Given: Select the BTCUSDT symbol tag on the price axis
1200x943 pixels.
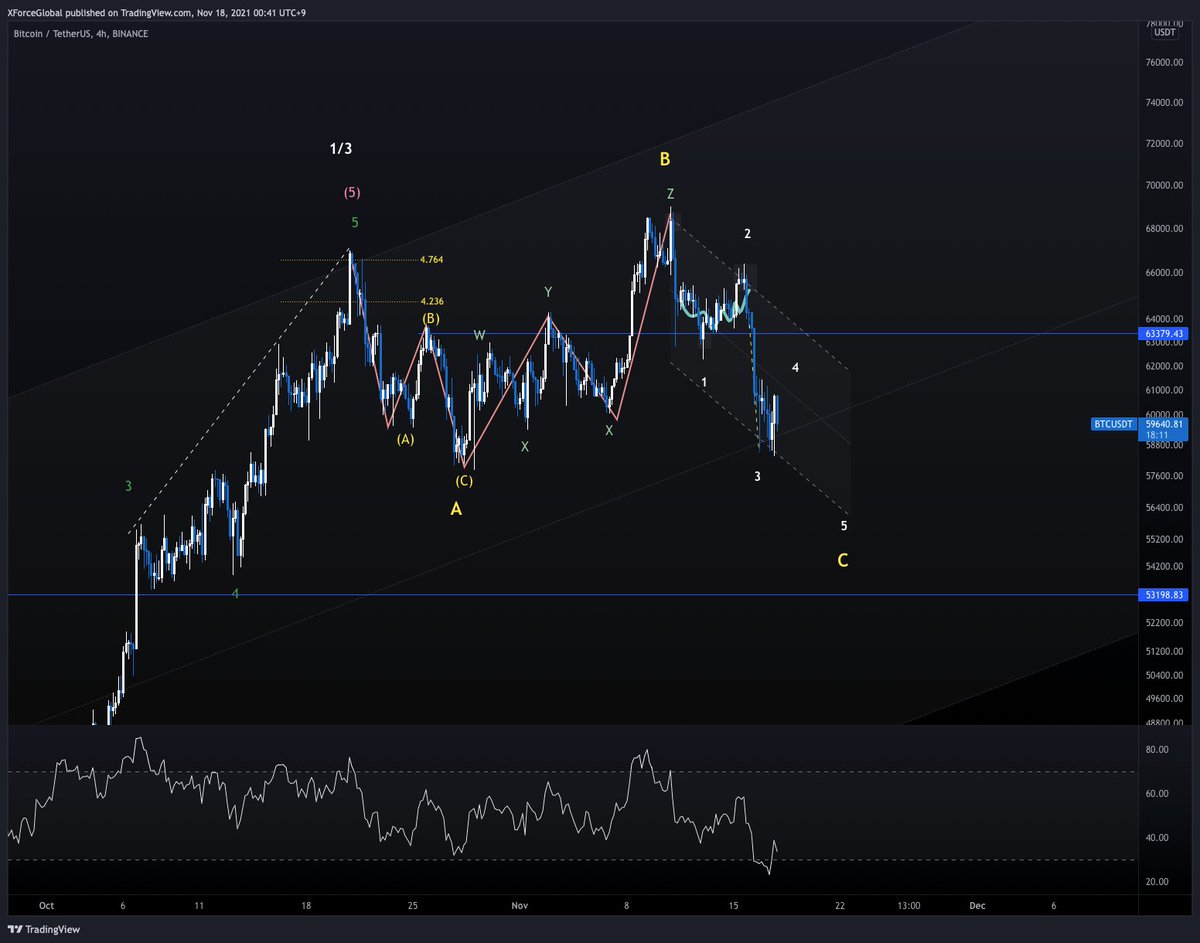Looking at the screenshot, I should [1114, 424].
